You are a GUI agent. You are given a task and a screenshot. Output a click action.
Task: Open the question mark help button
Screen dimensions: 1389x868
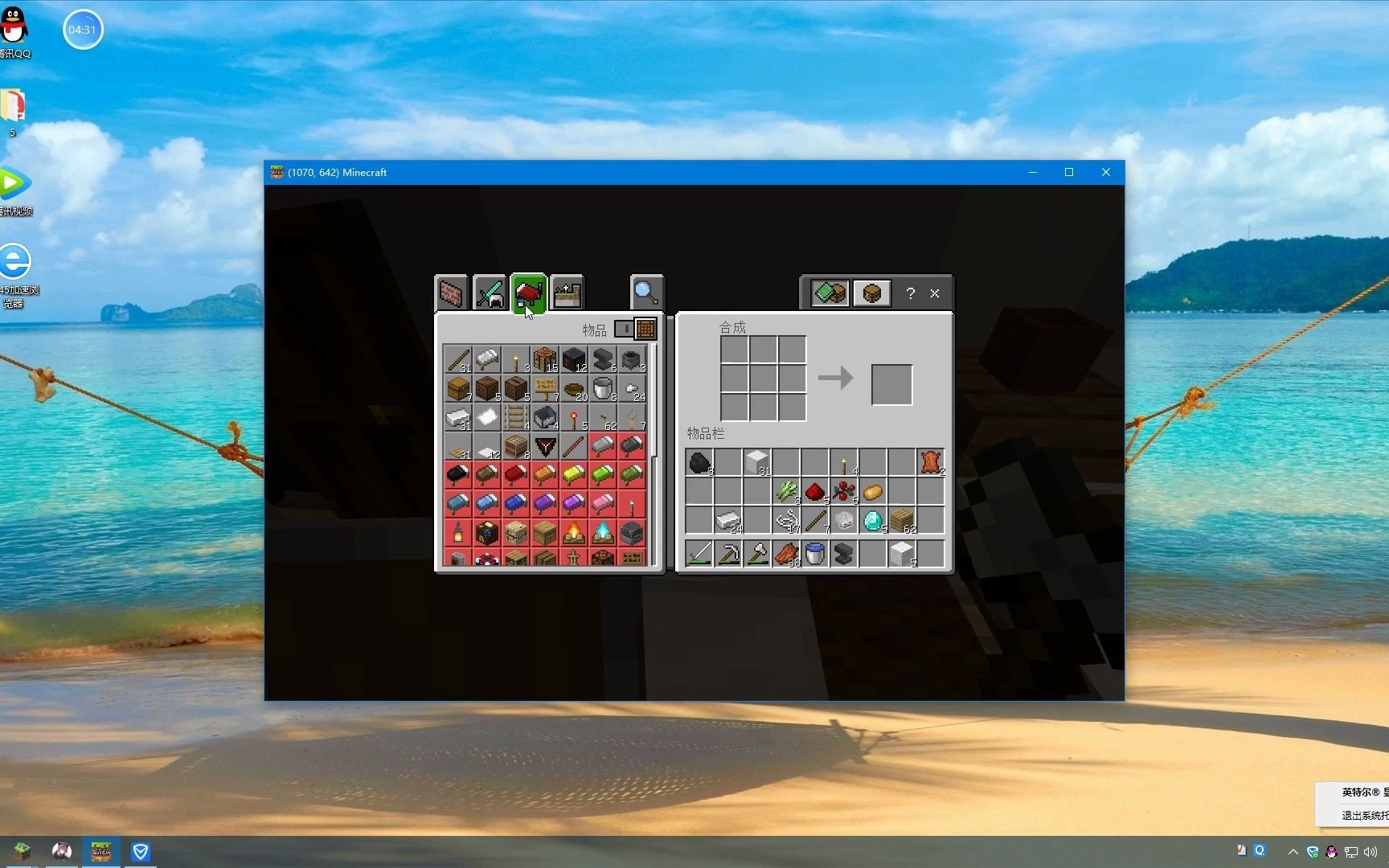coord(910,293)
